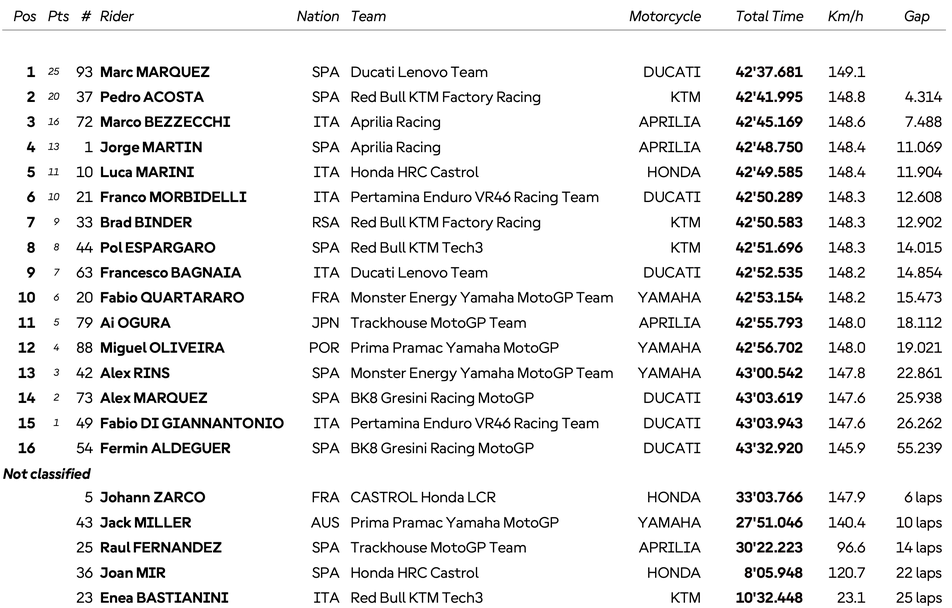This screenshot has width=952, height=608.
Task: Click the Total Time column header
Action: (769, 16)
